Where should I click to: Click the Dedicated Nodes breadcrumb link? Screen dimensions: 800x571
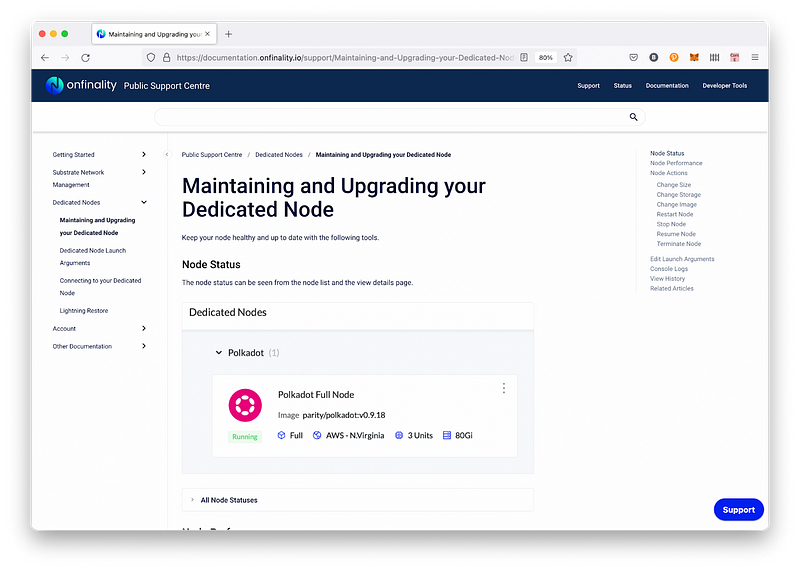[x=279, y=155]
